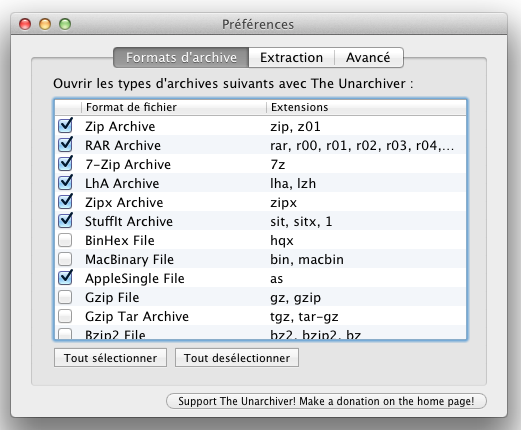
Task: Uncheck the Zip Archive checkbox
Action: point(65,126)
